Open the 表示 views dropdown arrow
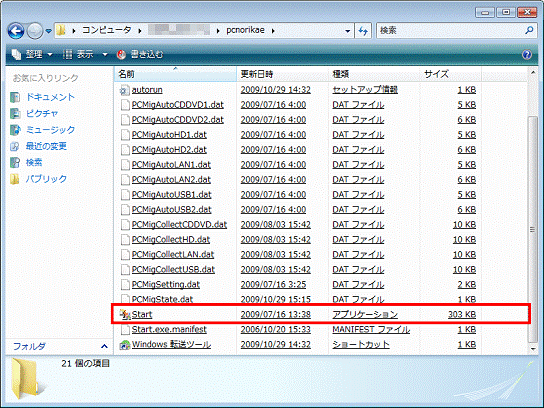Viewport: 544px width, 408px height. click(105, 54)
